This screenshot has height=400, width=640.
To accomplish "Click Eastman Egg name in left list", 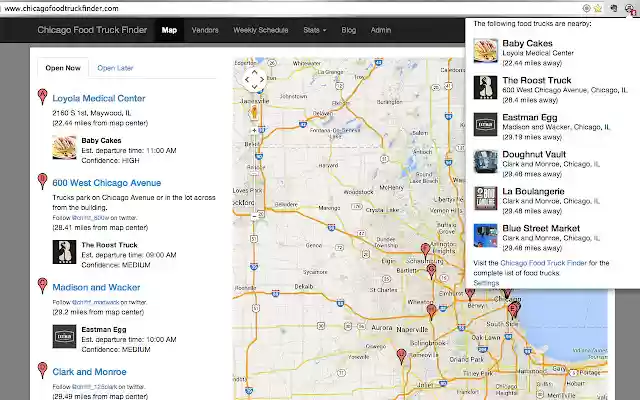I will (x=104, y=329).
